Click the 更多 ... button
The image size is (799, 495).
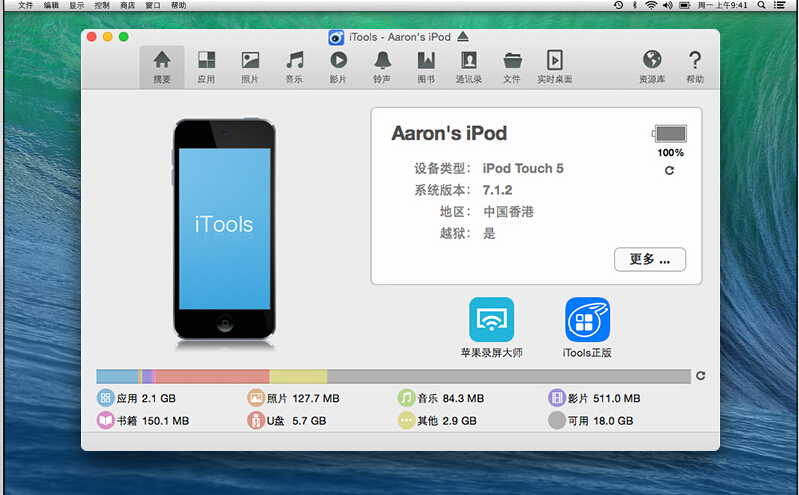coord(649,259)
